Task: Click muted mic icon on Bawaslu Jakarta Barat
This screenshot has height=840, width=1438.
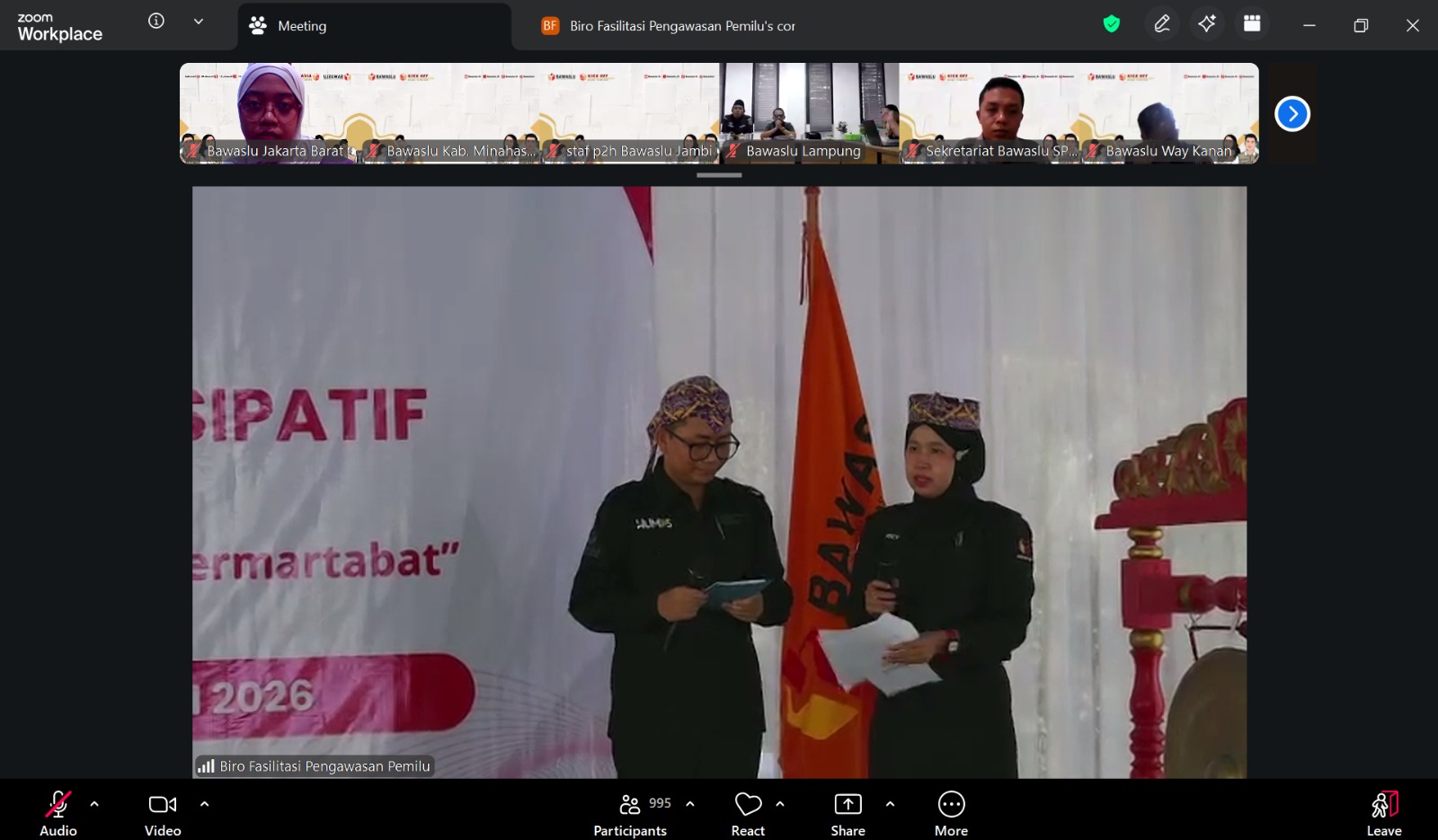Action: [x=193, y=151]
